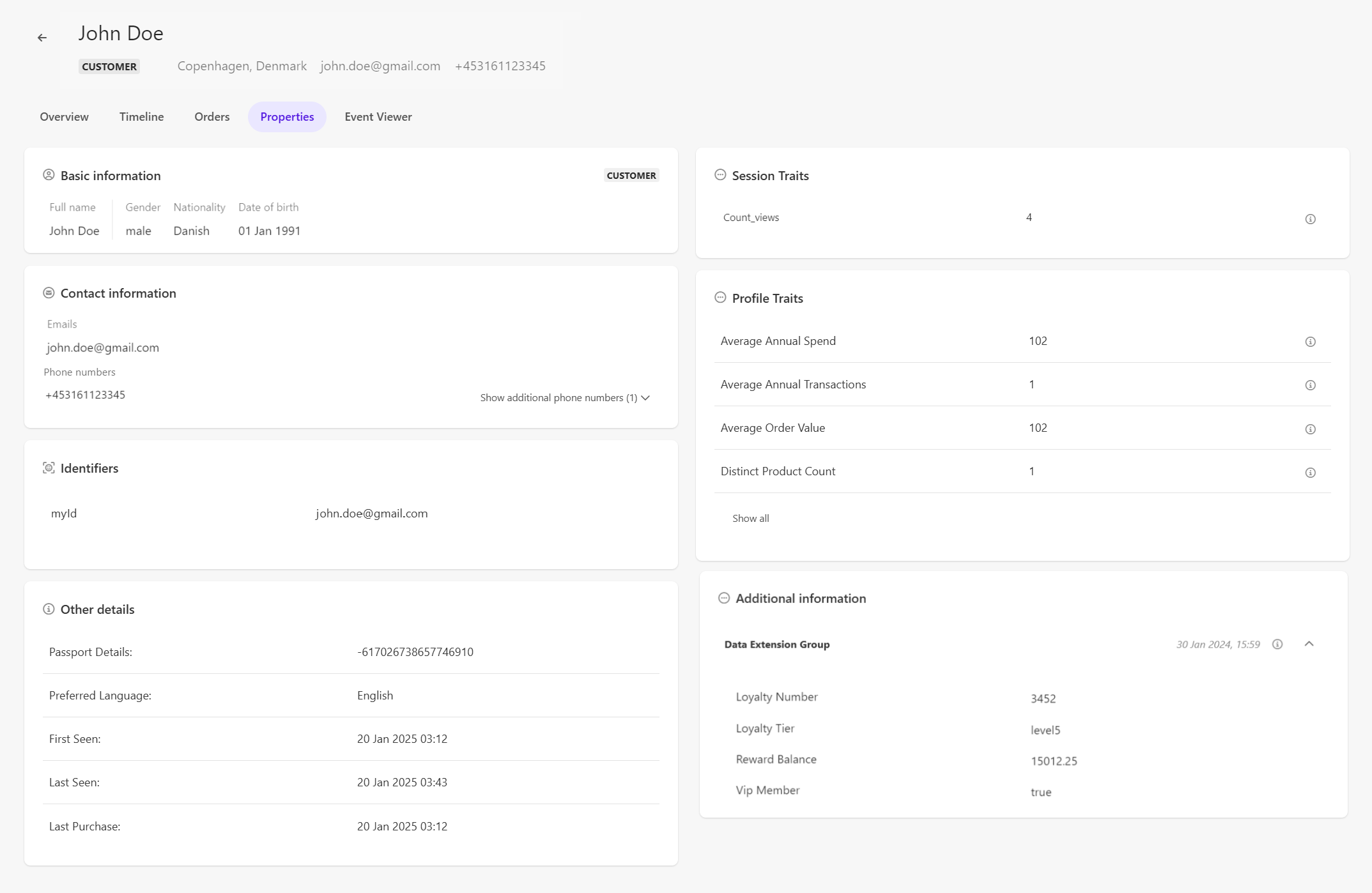The image size is (1372, 893).
Task: Open info icon for Distinct Product Count
Action: pos(1310,473)
